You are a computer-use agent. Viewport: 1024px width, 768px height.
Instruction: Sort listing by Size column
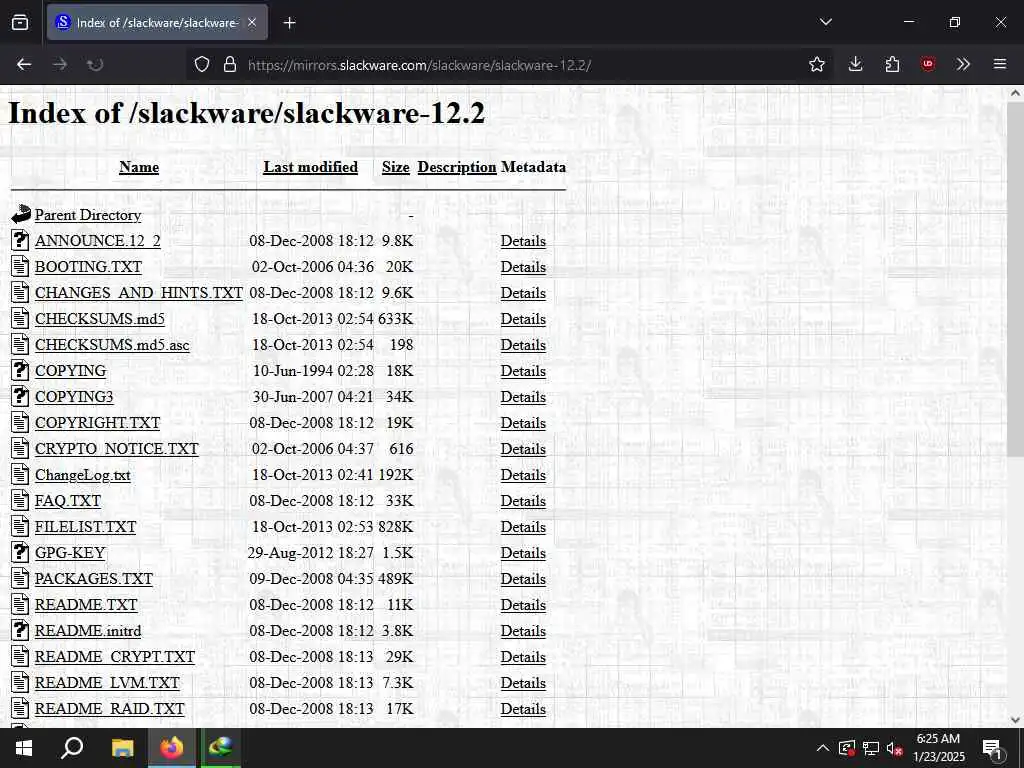pyautogui.click(x=396, y=167)
